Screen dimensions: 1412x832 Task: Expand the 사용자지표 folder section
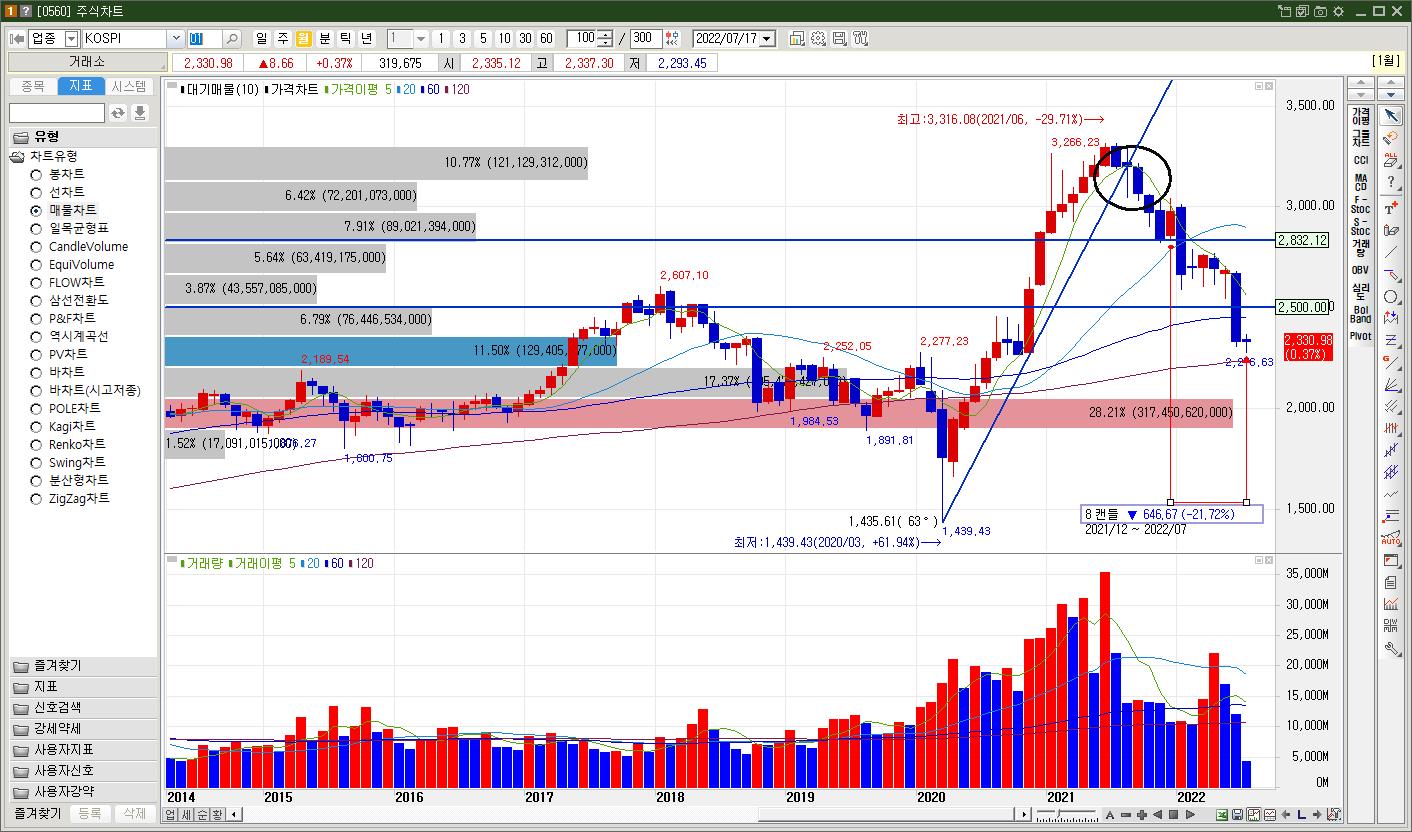(82, 750)
